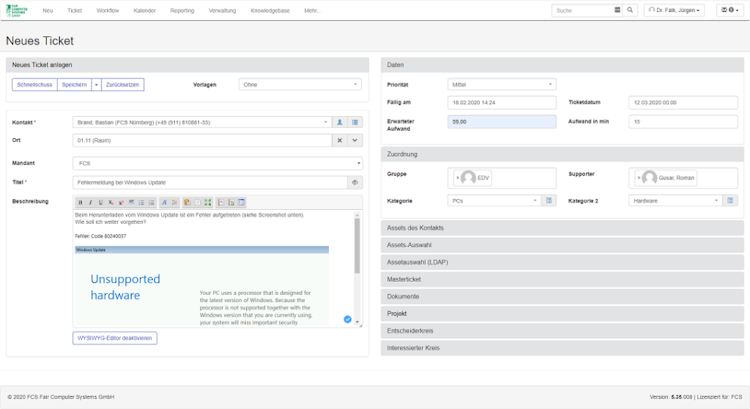Remove the EDV group tag
750x409 pixels.
[457, 178]
